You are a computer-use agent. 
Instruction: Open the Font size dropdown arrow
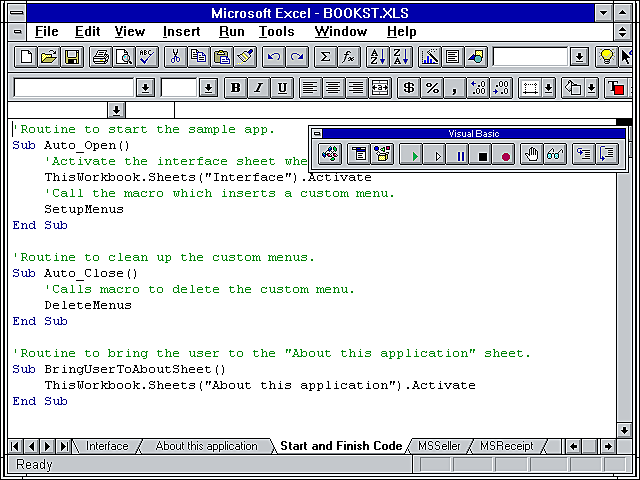click(x=208, y=87)
